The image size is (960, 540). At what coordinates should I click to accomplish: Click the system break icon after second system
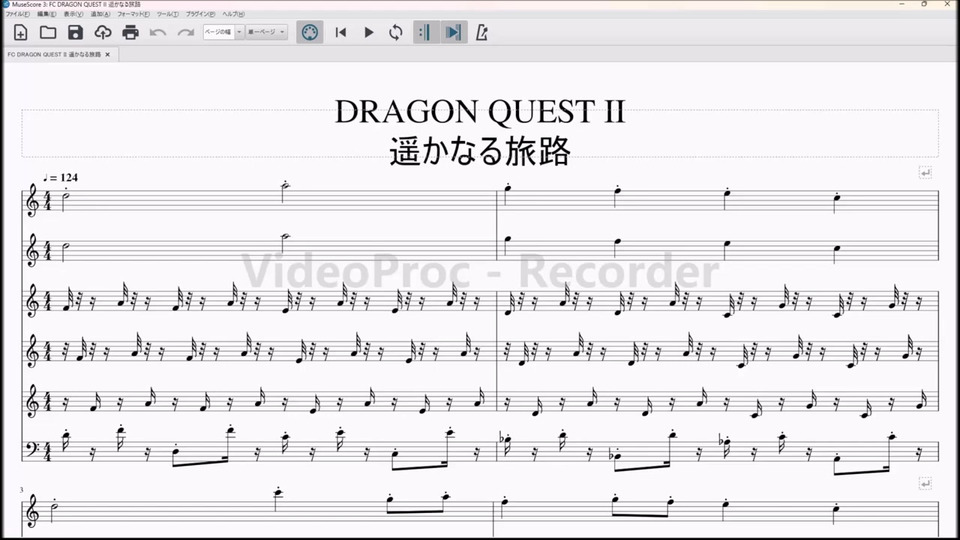click(925, 484)
